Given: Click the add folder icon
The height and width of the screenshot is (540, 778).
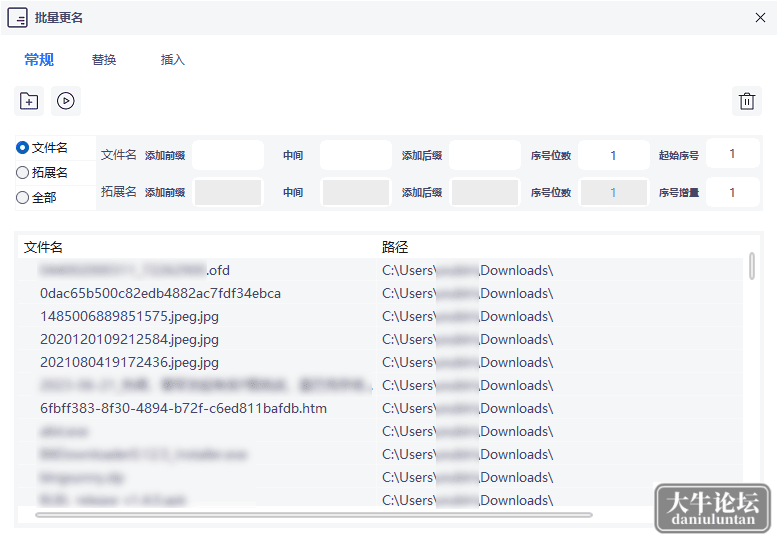Looking at the screenshot, I should (29, 101).
